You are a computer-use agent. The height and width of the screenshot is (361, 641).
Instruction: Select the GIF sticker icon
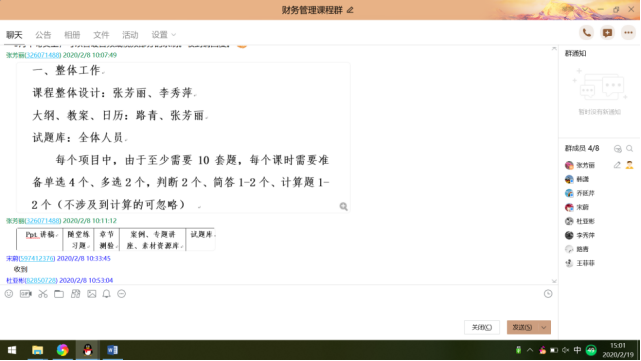coord(26,294)
